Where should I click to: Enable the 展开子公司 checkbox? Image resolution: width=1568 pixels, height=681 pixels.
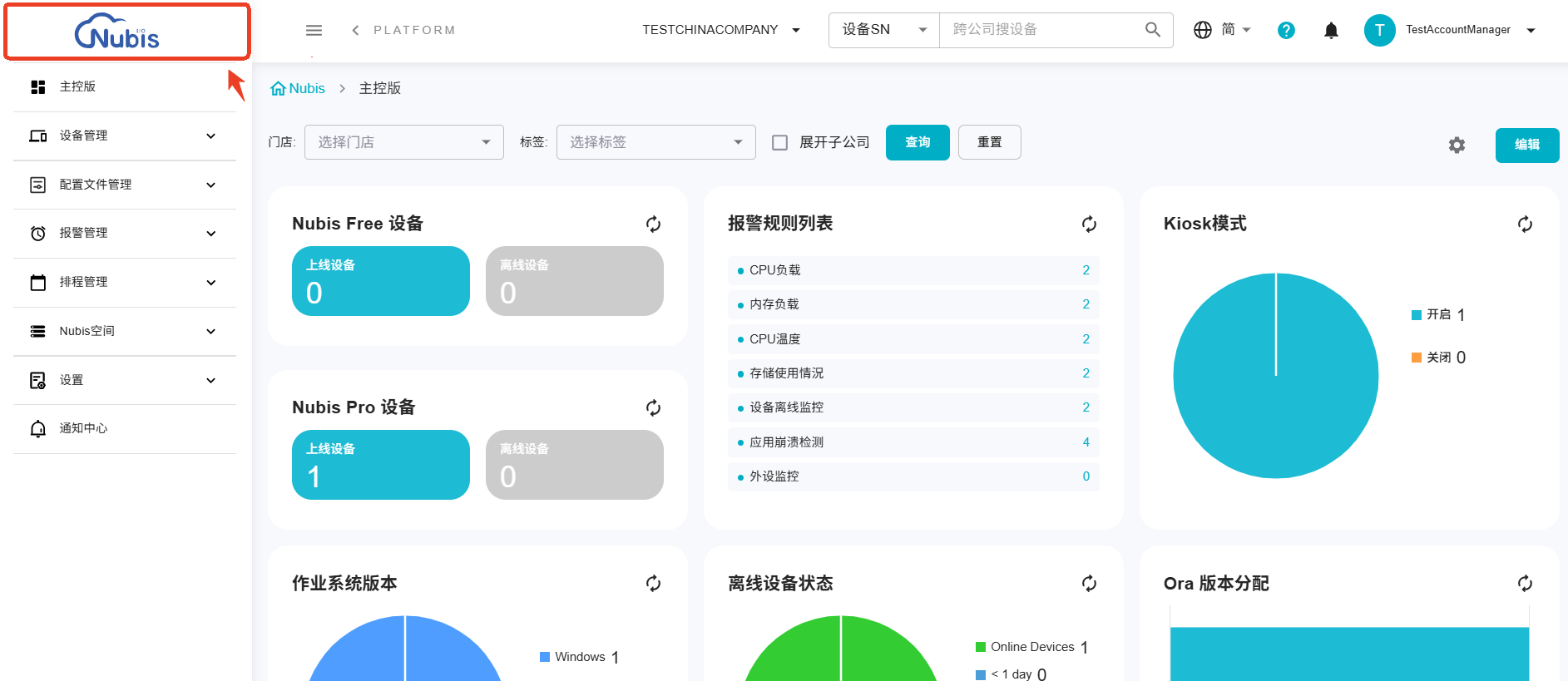click(780, 143)
